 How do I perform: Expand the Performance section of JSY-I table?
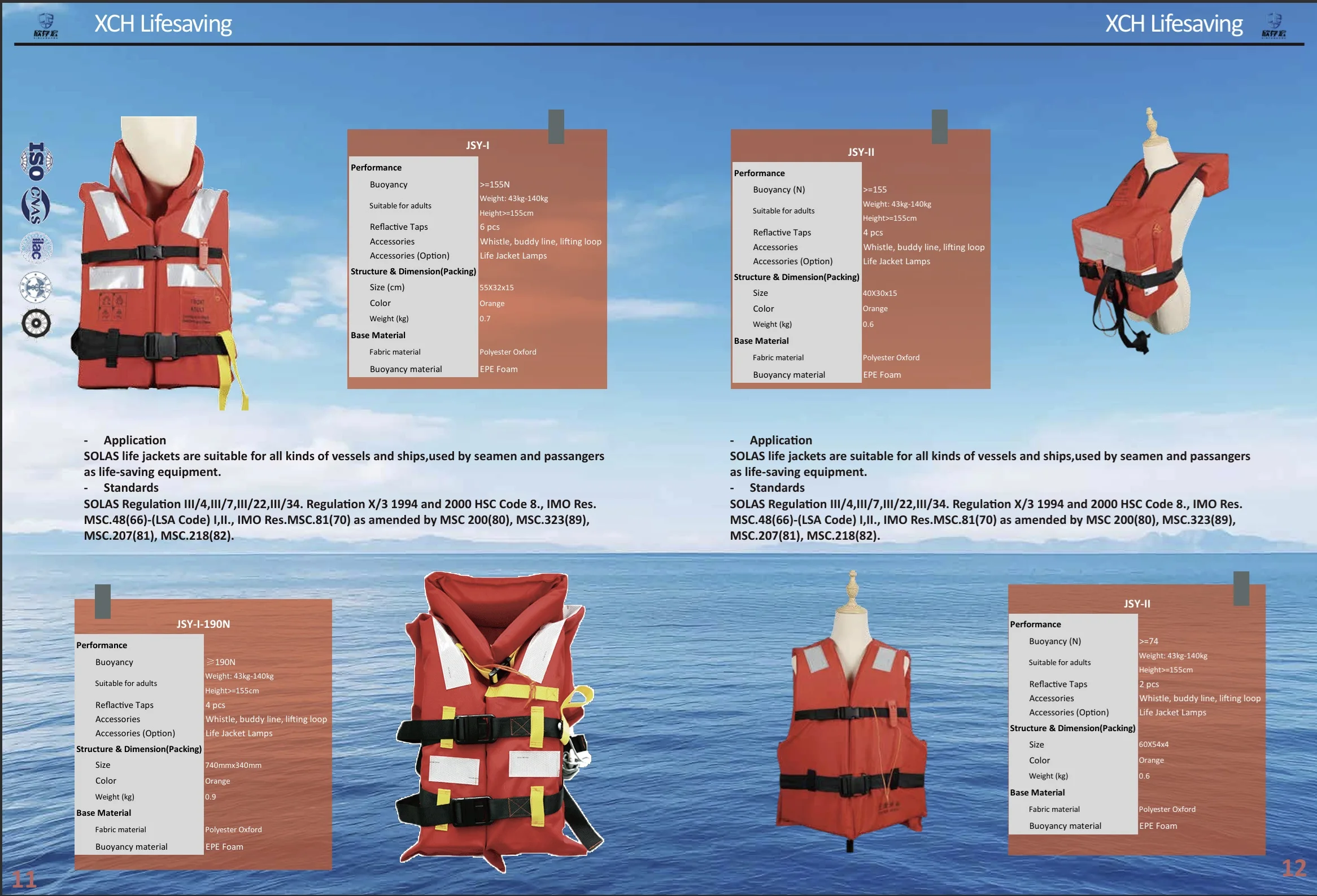coord(376,167)
